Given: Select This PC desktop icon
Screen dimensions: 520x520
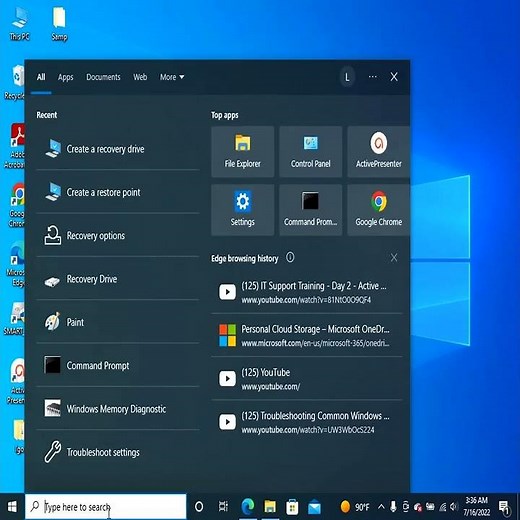Looking at the screenshot, I should point(19,24).
